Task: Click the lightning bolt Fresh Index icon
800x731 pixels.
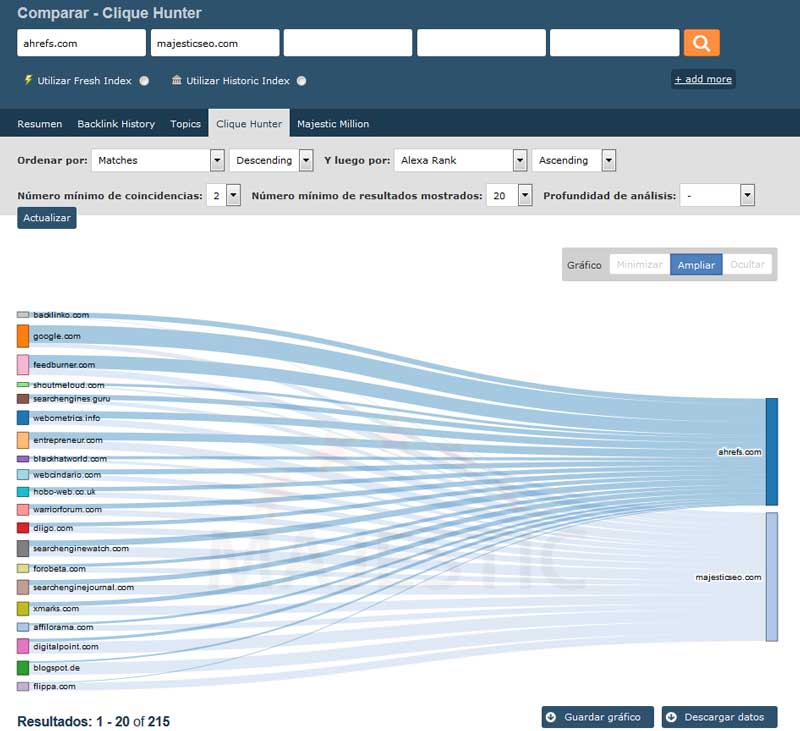Action: coord(28,80)
